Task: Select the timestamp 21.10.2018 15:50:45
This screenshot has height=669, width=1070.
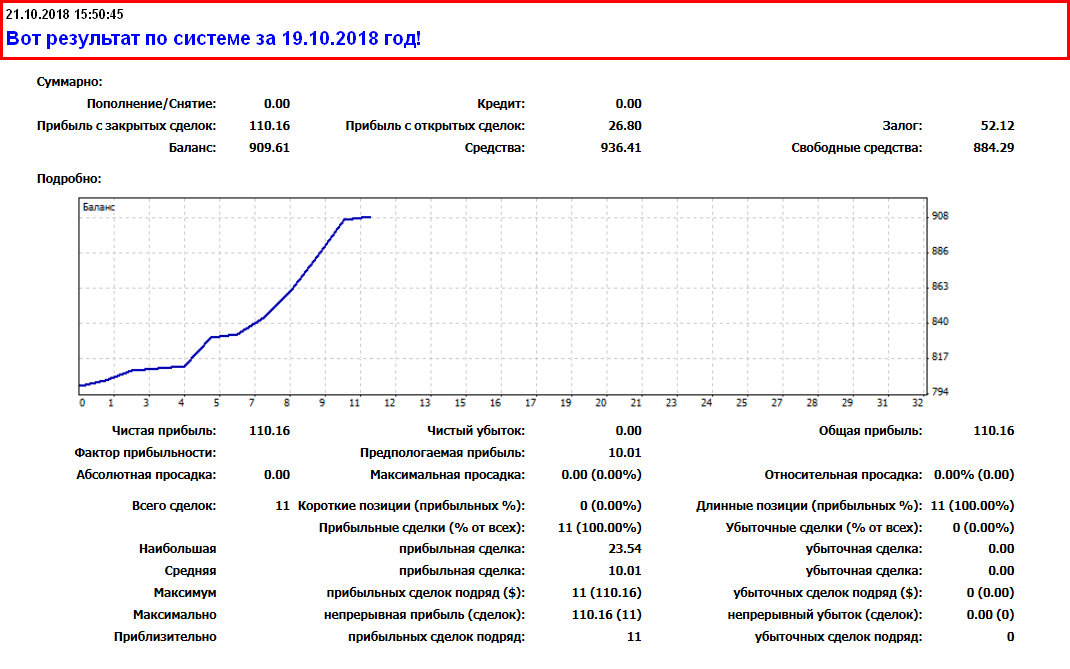Action: (x=65, y=14)
